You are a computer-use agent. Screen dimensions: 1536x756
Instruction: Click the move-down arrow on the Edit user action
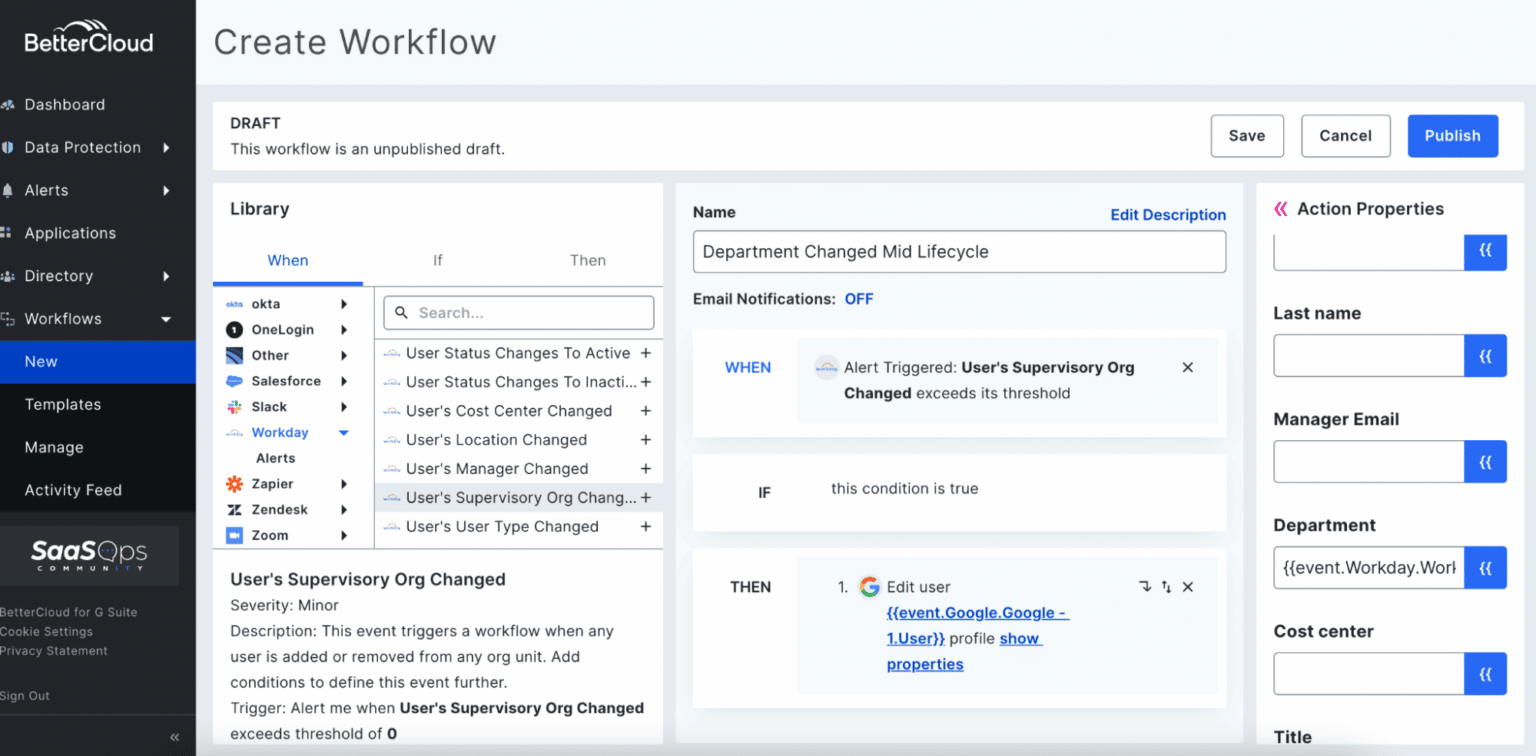1145,586
